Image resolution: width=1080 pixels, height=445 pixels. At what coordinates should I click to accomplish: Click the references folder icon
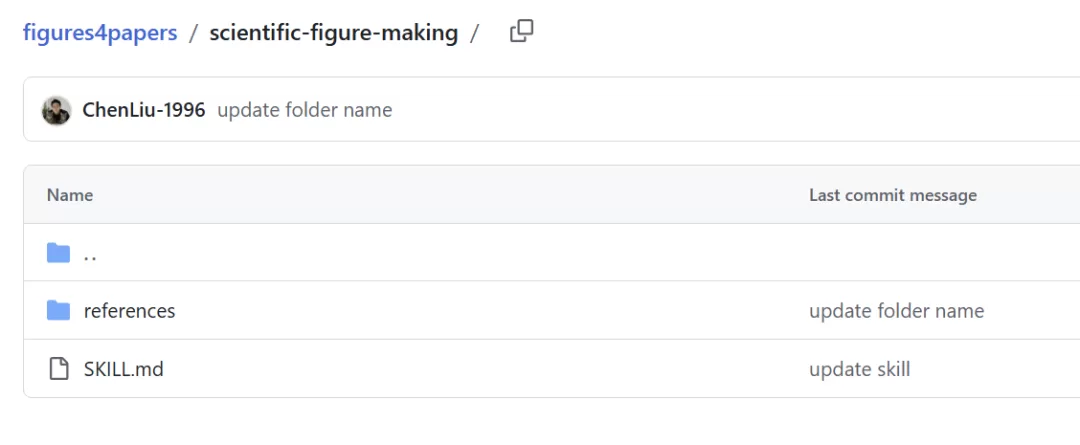click(59, 311)
